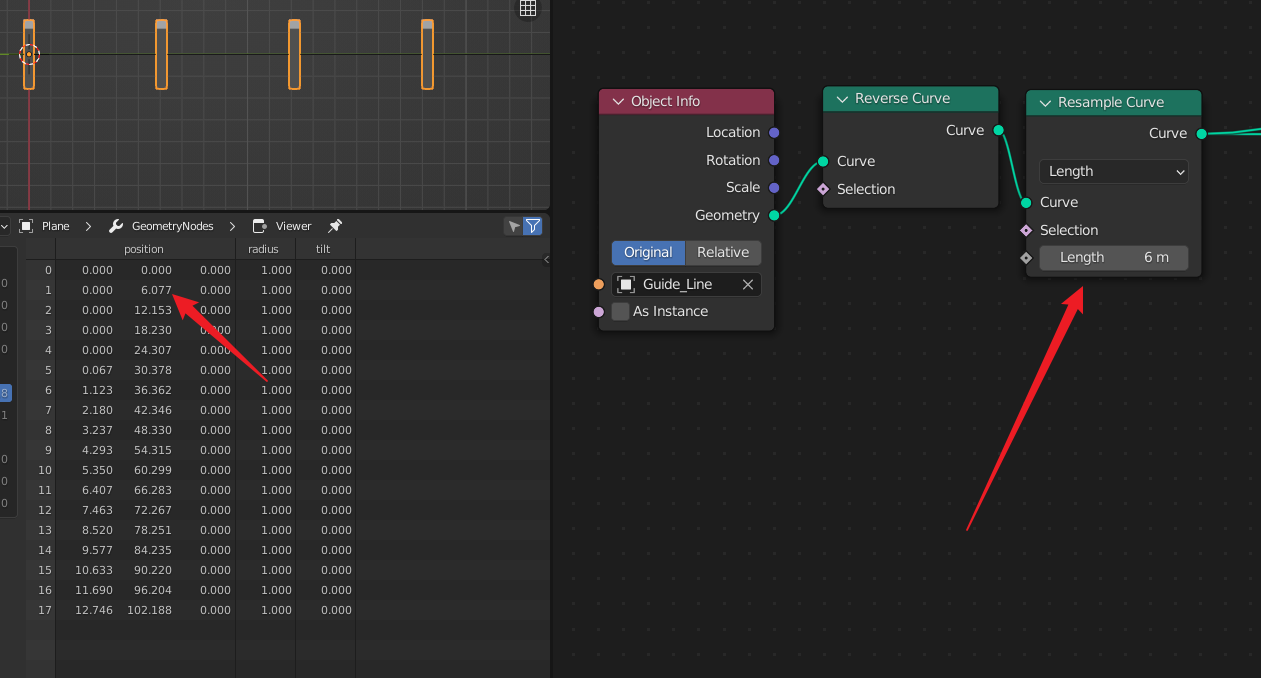Toggle the spreadsheet pin icon
Viewport: 1261px width, 678px height.
pyautogui.click(x=335, y=226)
